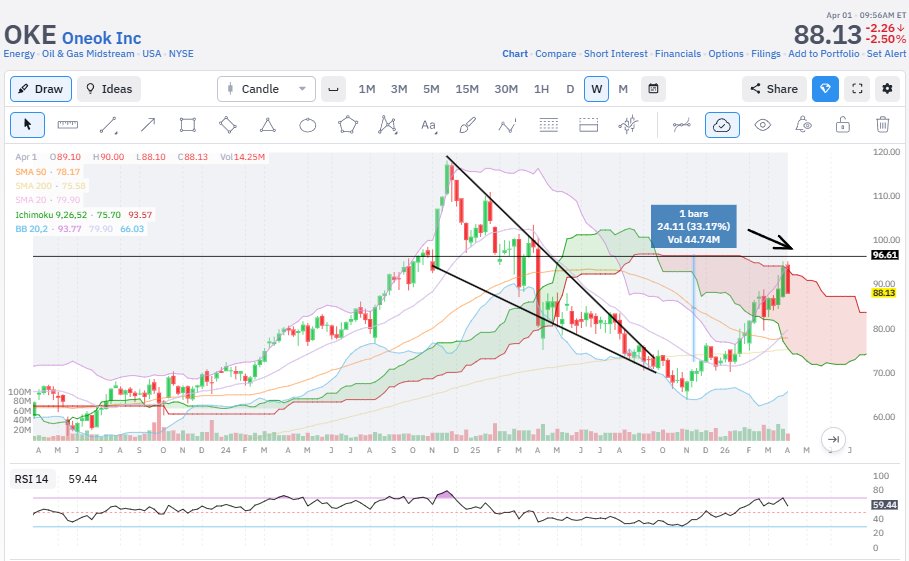This screenshot has width=909, height=561.
Task: Switch to 1H timeframe
Action: (541, 89)
